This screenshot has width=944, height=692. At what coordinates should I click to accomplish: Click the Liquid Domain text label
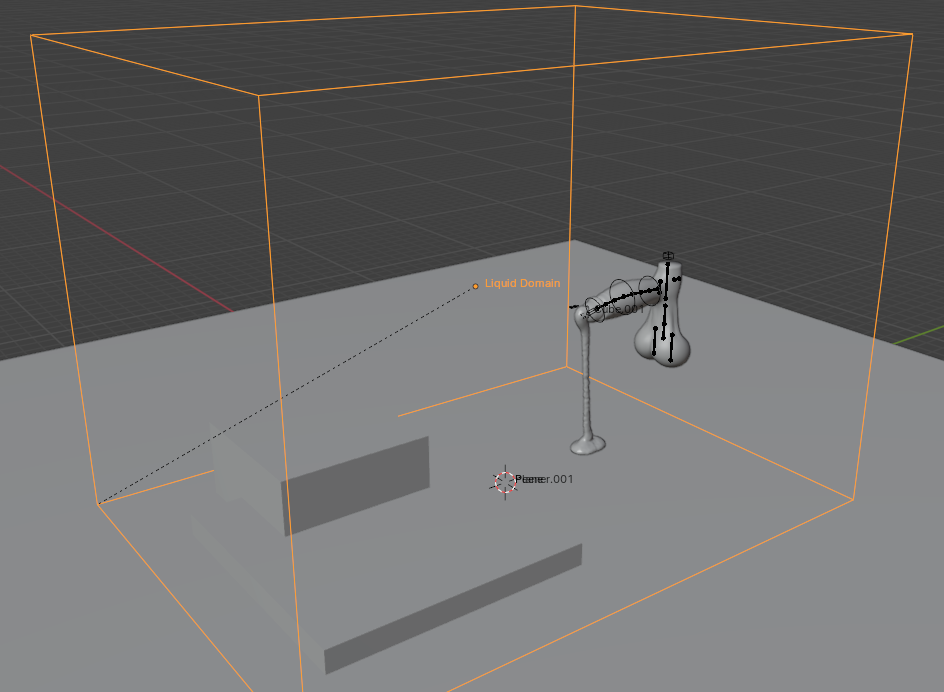coord(522,284)
